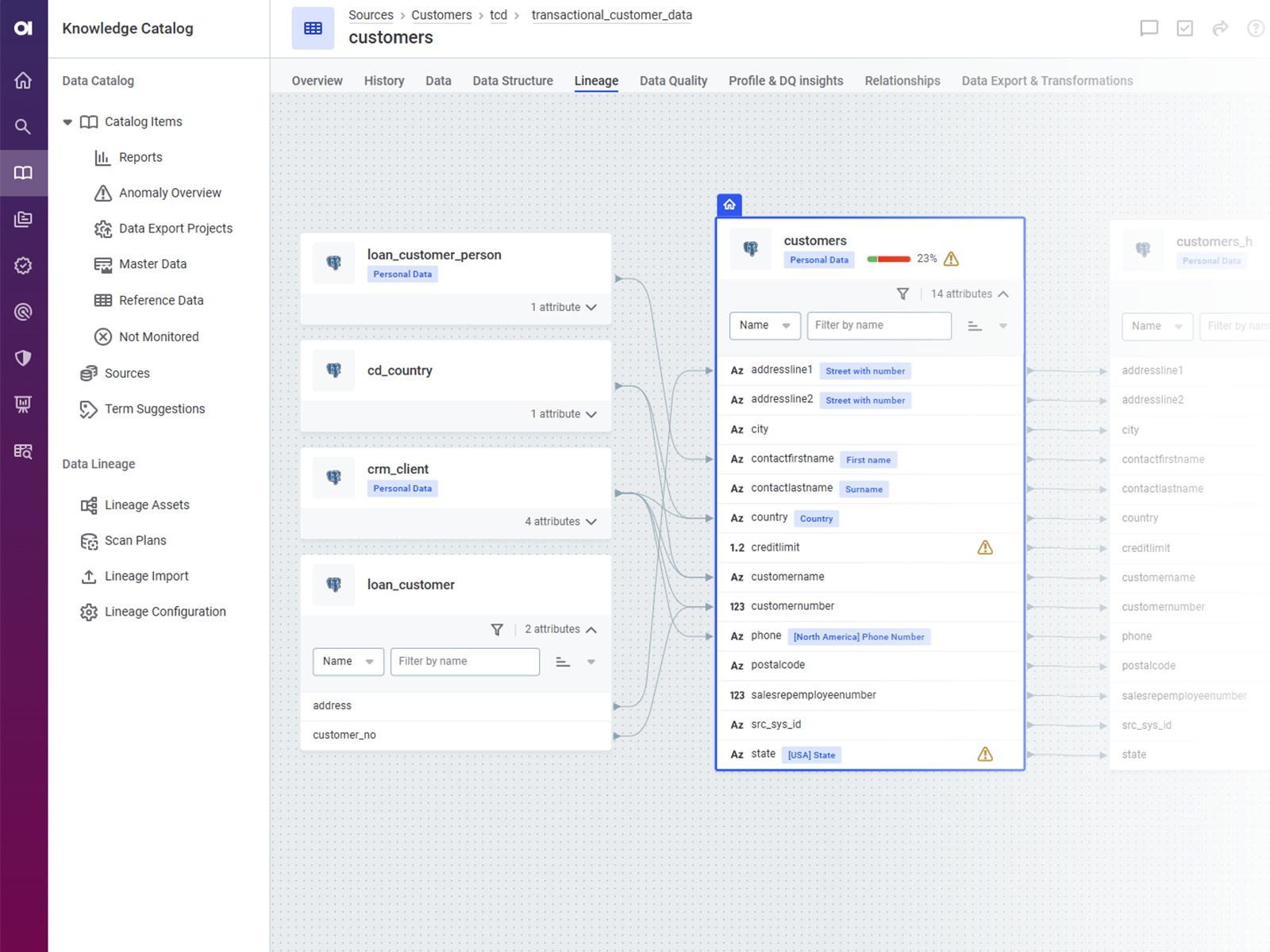Click the home badge above customers card
This screenshot has height=952, width=1270.
click(x=729, y=205)
